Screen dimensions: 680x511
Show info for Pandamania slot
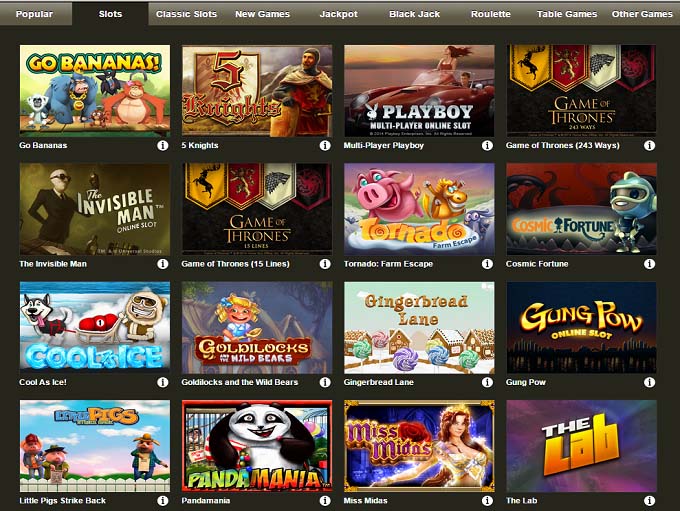pos(325,501)
